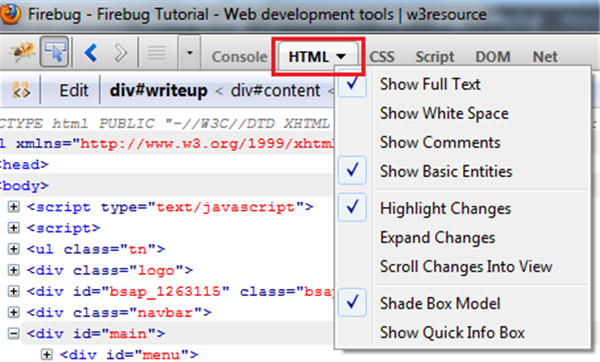The height and width of the screenshot is (362, 600).
Task: Go back with the blue left arrow
Action: [x=91, y=52]
